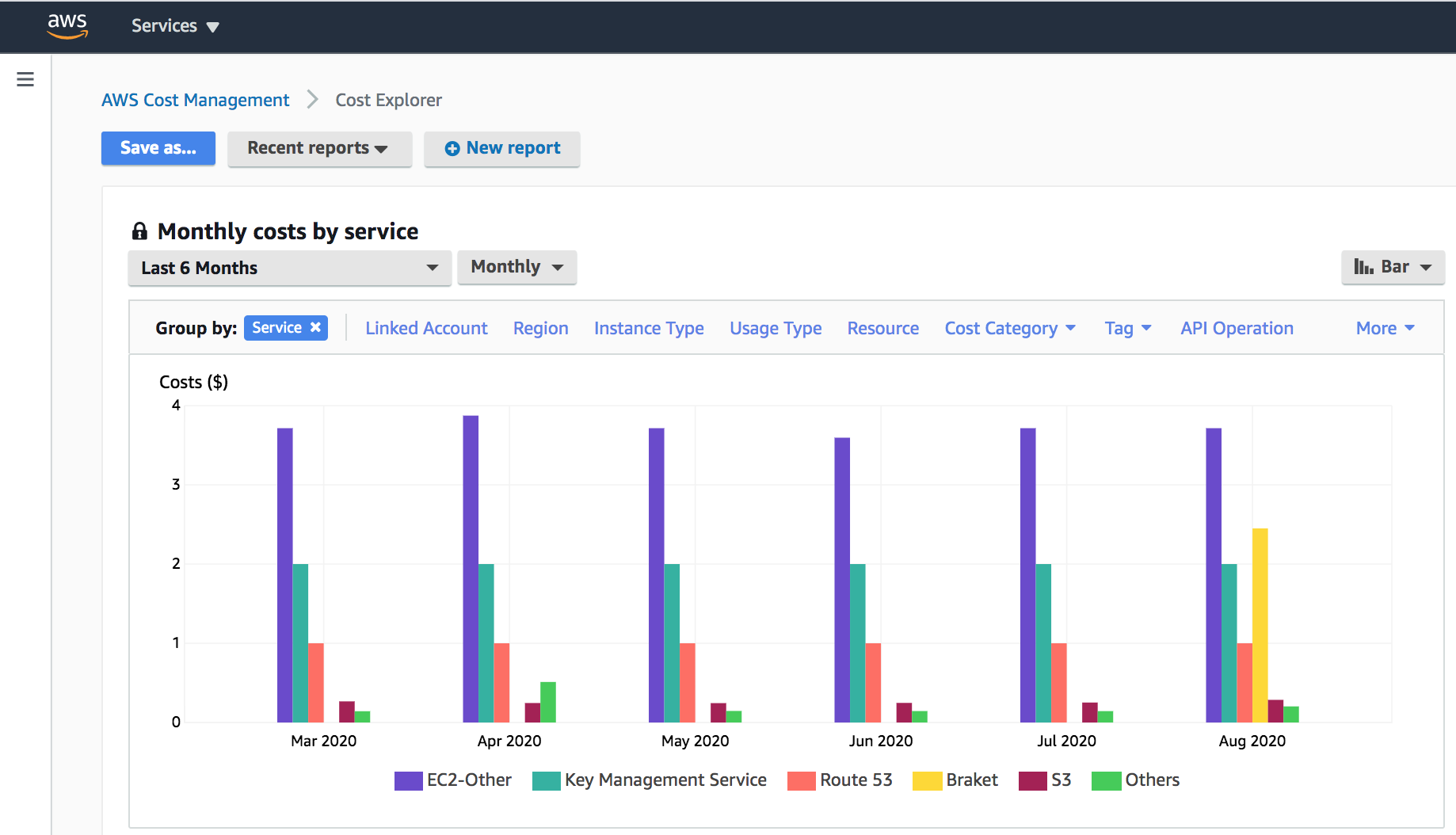Group by Region
This screenshot has height=835, width=1456.
(x=540, y=328)
